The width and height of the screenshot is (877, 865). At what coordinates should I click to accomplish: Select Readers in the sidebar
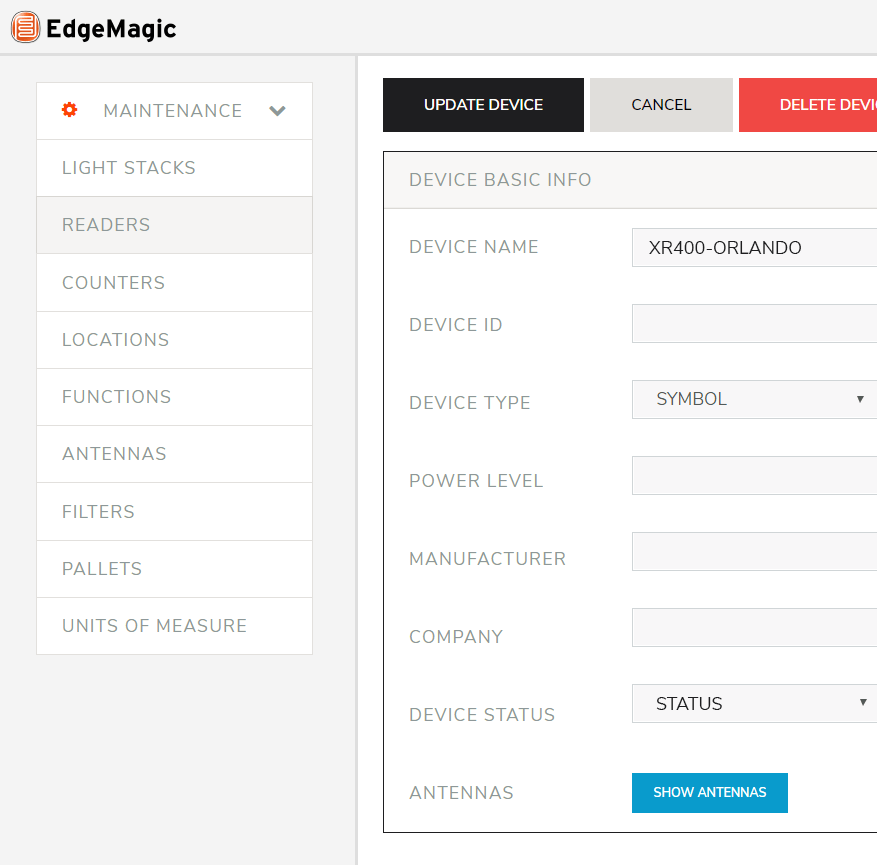(x=175, y=225)
